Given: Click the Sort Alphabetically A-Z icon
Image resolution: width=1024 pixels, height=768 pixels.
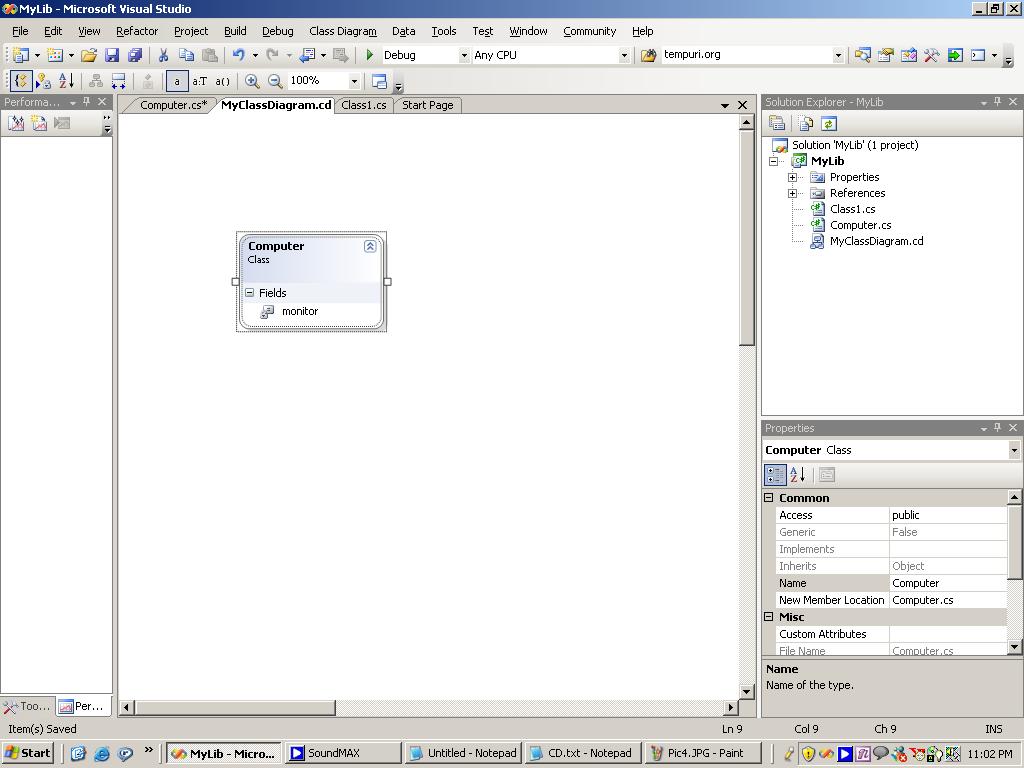Looking at the screenshot, I should point(66,81).
